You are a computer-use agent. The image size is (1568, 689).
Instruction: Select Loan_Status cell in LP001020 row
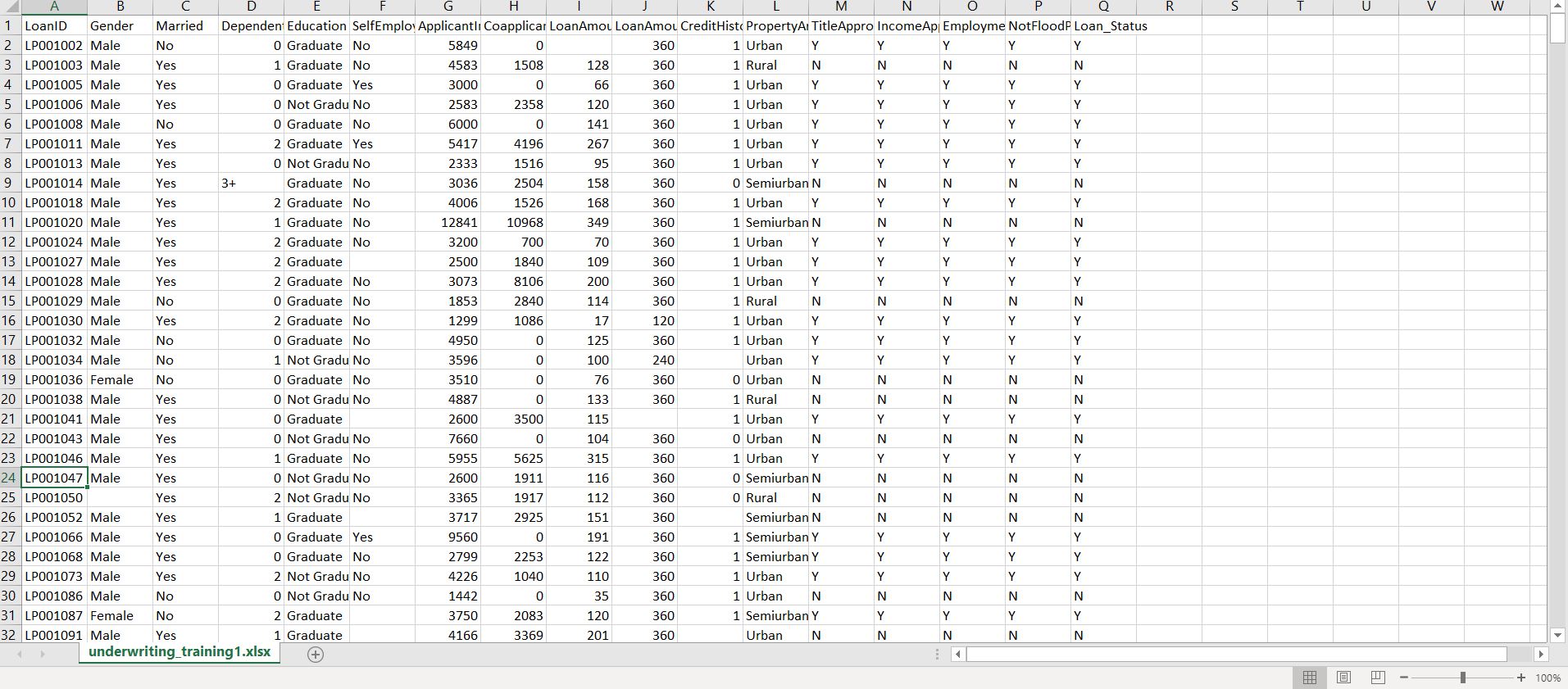pyautogui.click(x=1103, y=222)
